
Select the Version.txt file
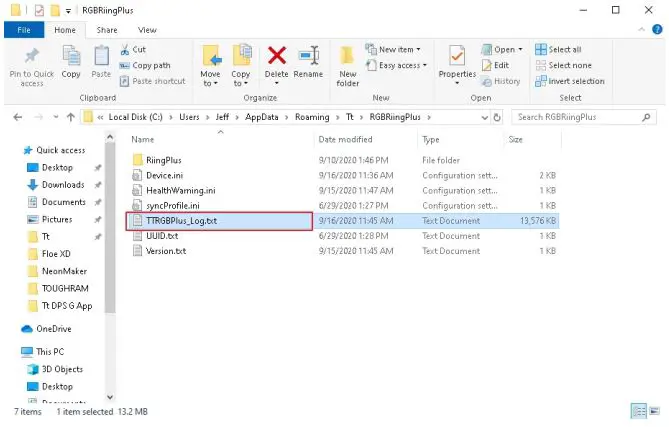pyautogui.click(x=166, y=251)
